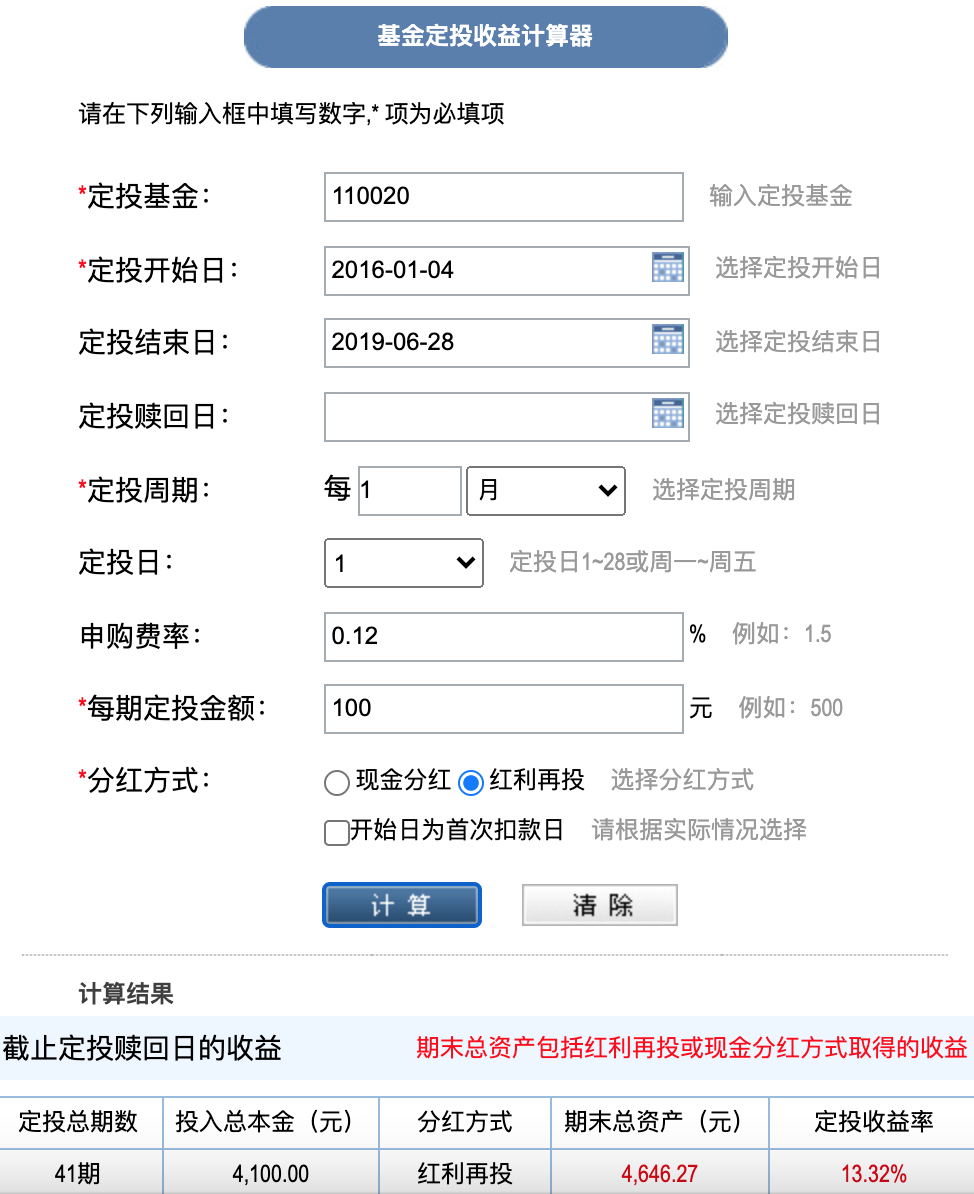Open calendar picker for 定投赎回日

[668, 413]
